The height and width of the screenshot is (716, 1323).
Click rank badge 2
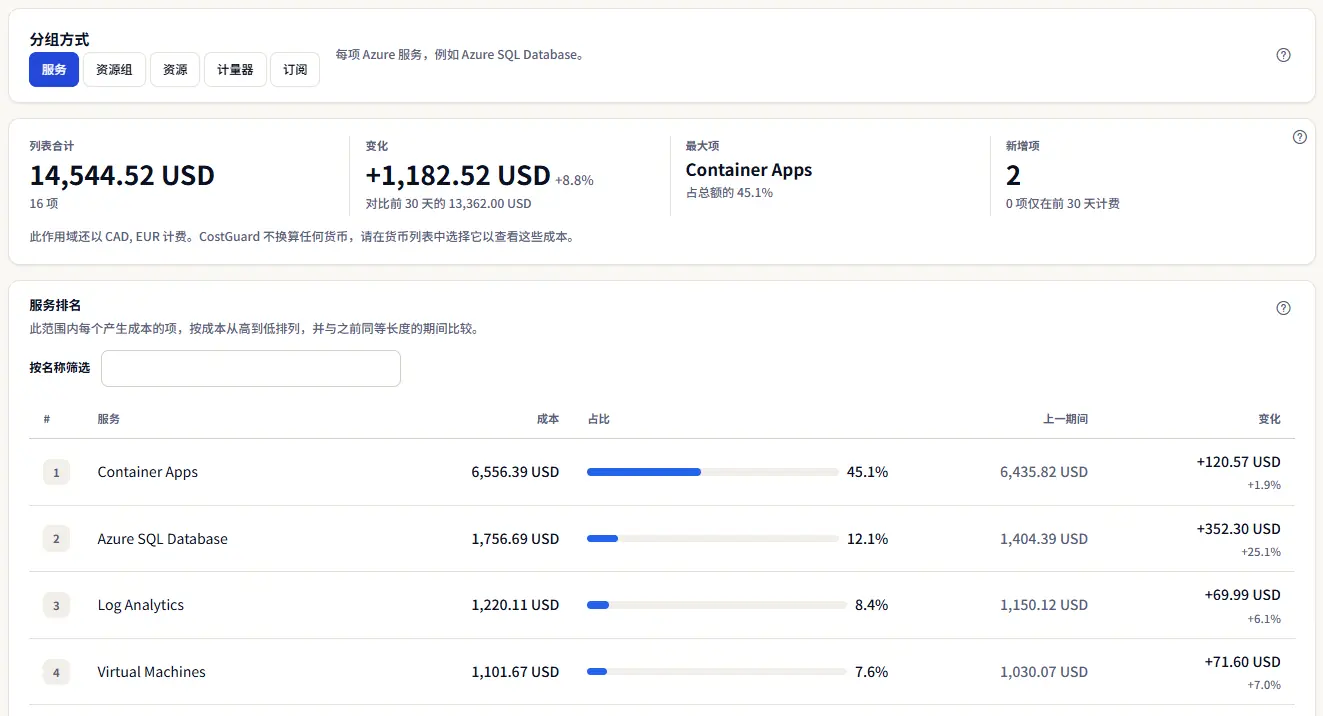point(56,539)
